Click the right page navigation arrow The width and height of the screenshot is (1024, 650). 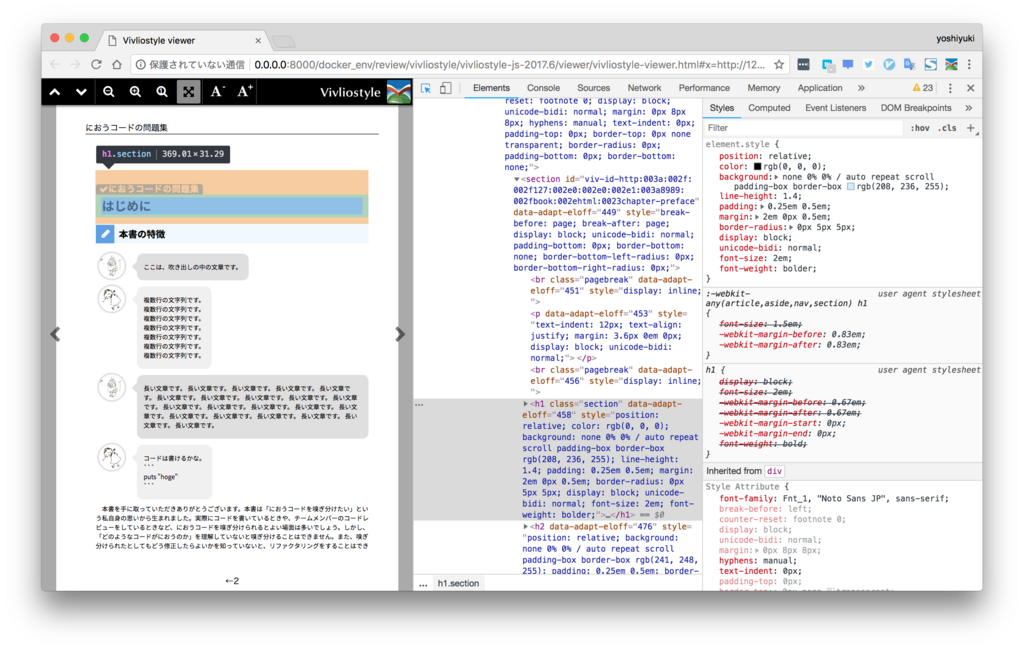[400, 334]
